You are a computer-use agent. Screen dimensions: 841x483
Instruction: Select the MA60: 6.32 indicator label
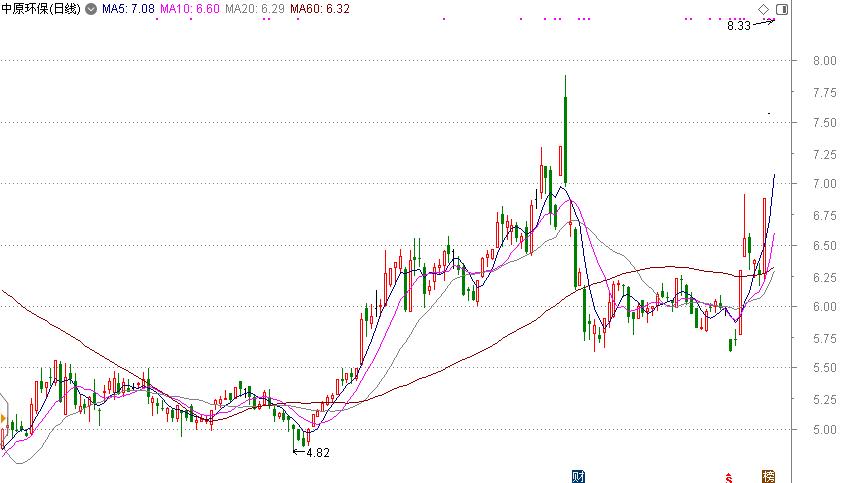pos(320,9)
